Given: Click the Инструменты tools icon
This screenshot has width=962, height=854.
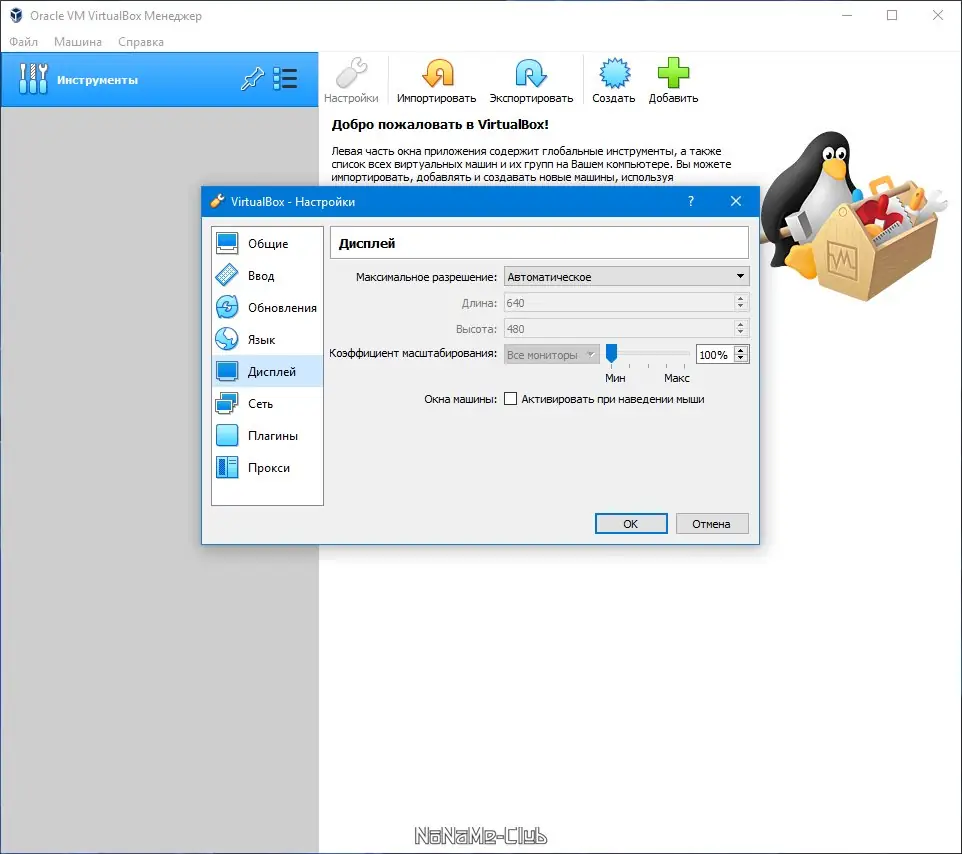Looking at the screenshot, I should click(x=33, y=79).
